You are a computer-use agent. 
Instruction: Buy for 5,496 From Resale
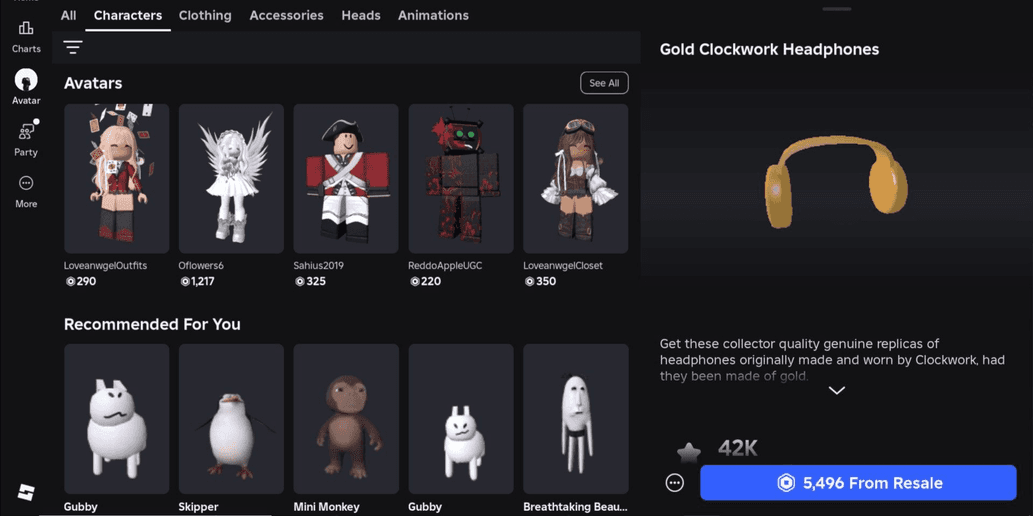point(858,483)
